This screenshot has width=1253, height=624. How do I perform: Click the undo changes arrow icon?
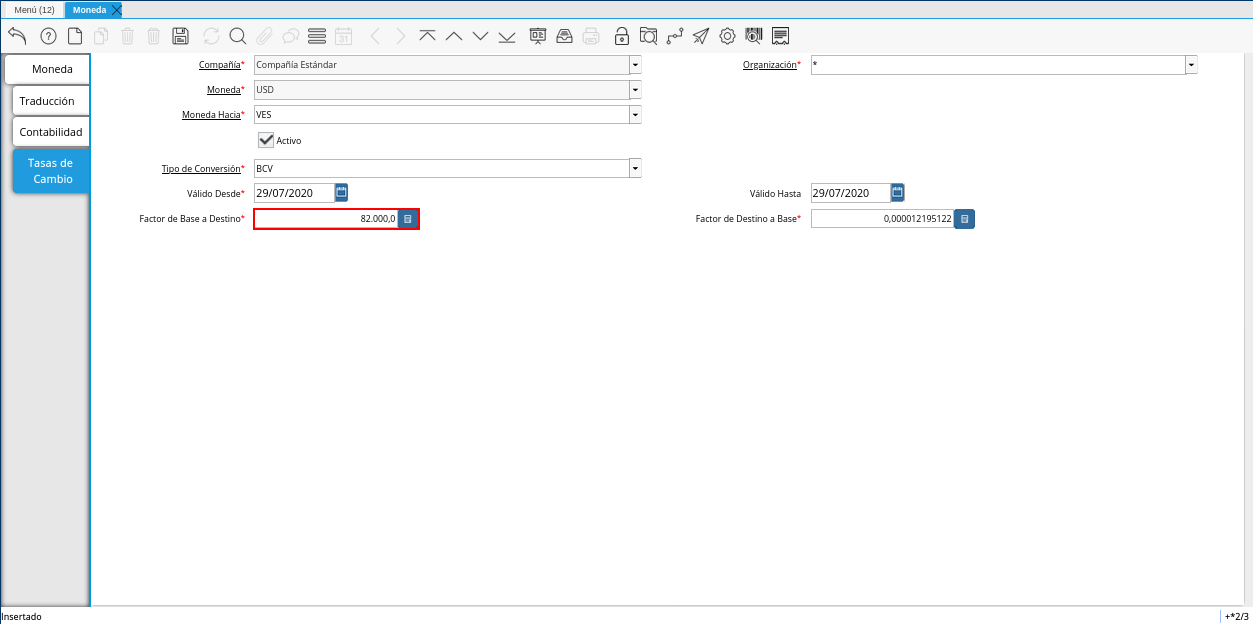pos(17,36)
